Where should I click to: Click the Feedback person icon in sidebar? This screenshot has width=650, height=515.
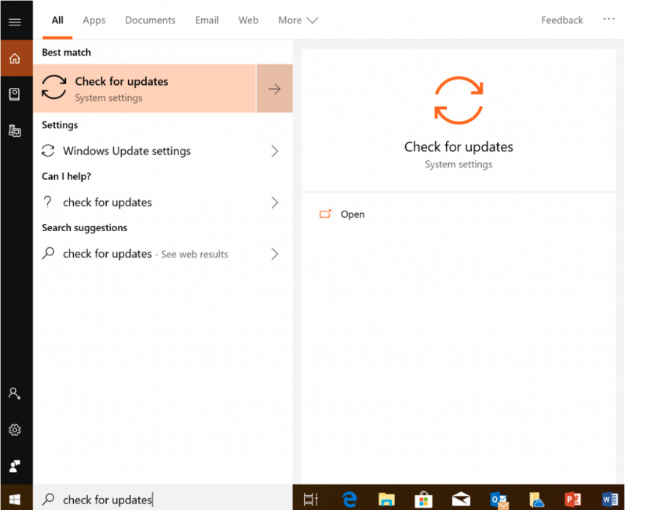15,466
